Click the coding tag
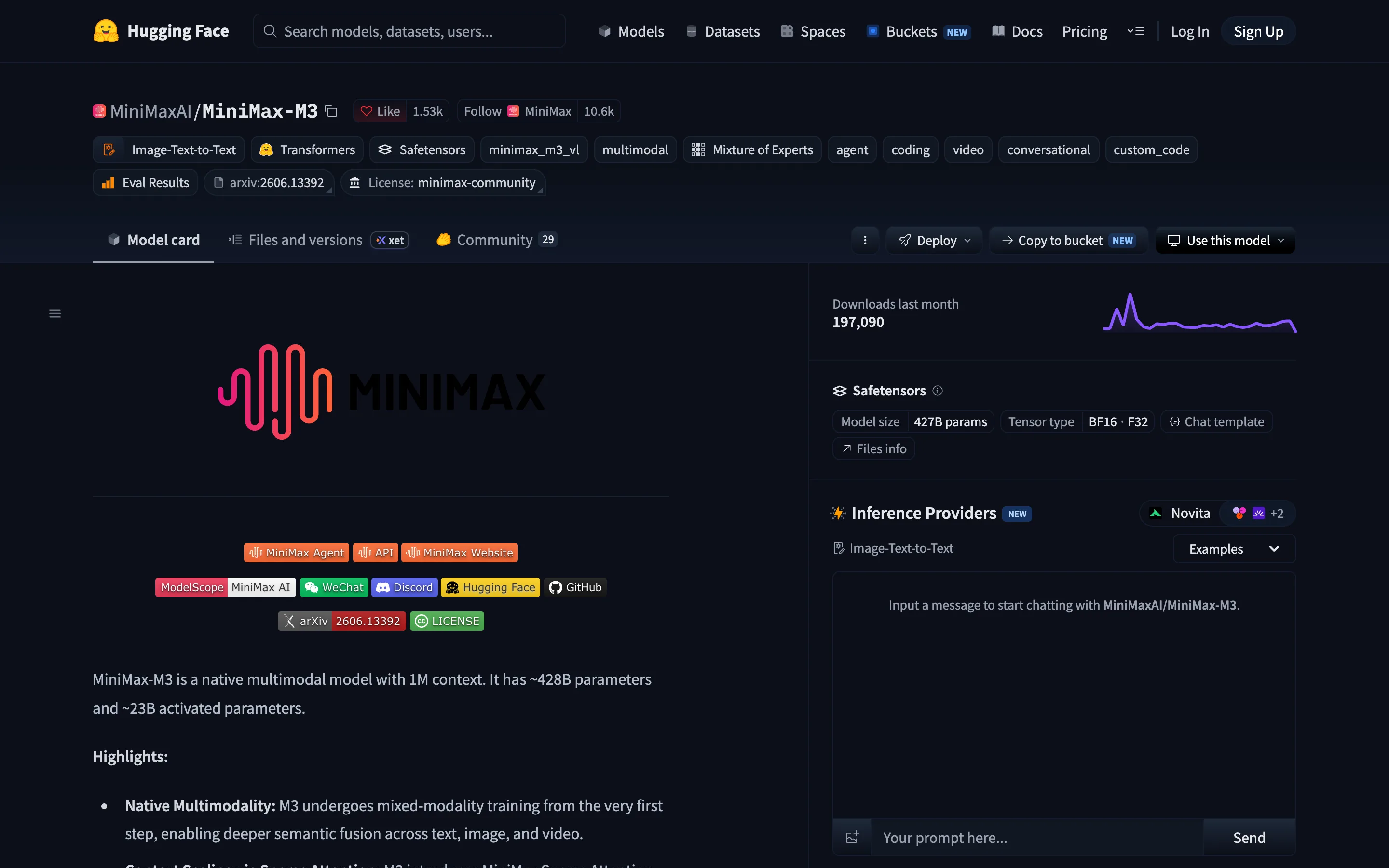The height and width of the screenshot is (868, 1389). click(910, 150)
